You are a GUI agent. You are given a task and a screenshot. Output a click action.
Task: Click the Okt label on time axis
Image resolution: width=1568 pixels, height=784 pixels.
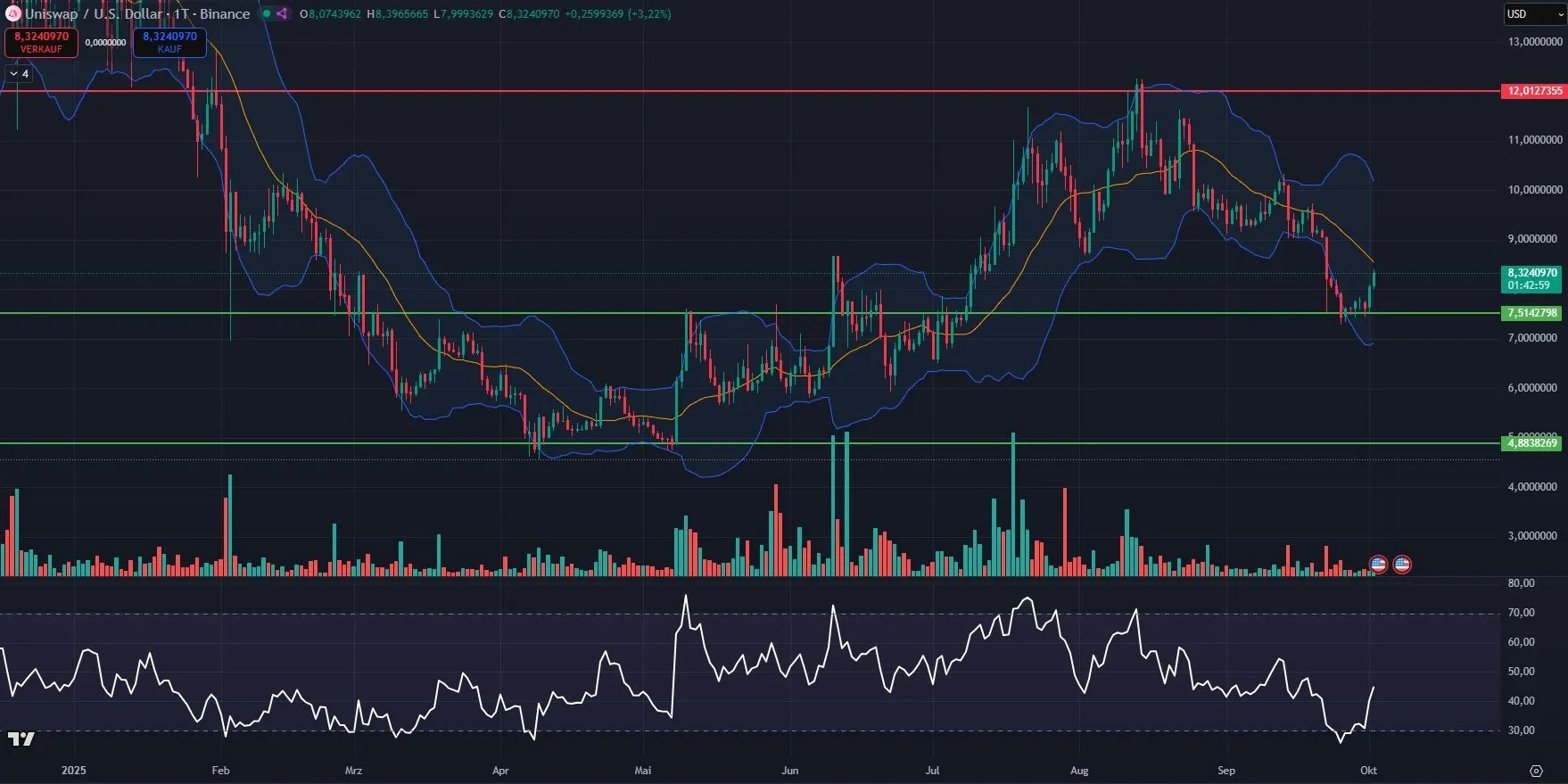[x=1368, y=771]
